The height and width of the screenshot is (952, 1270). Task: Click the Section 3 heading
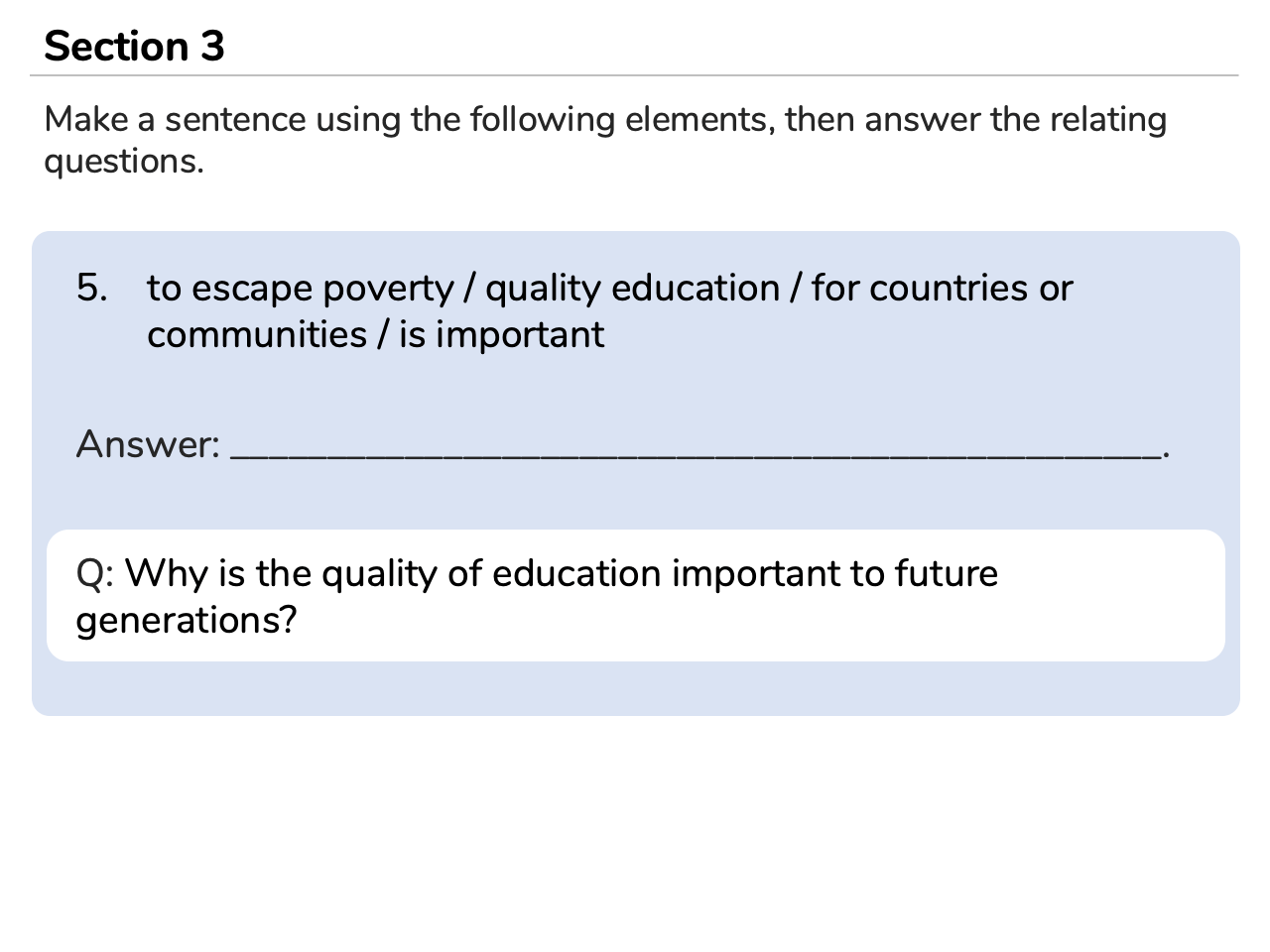(134, 47)
